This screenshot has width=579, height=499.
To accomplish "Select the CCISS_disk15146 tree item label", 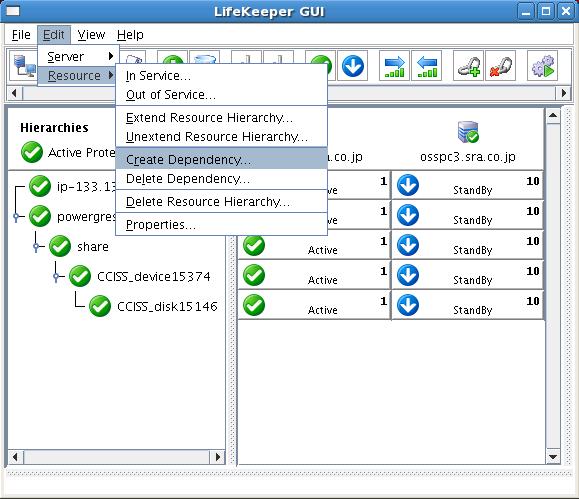I will pyautogui.click(x=167, y=306).
